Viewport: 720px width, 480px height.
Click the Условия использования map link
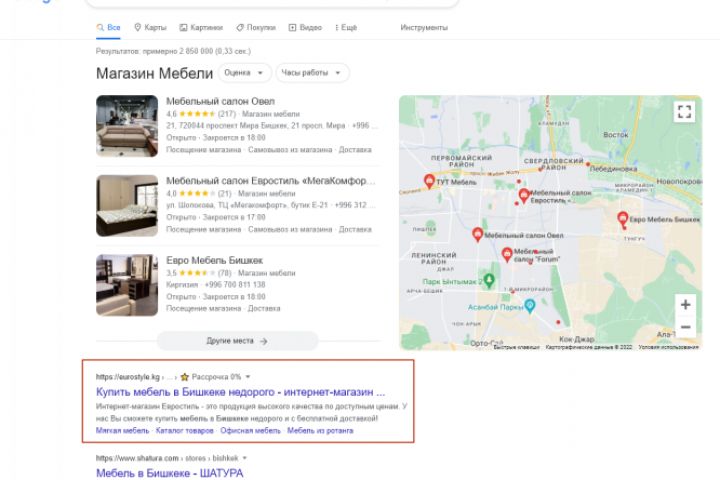(668, 347)
